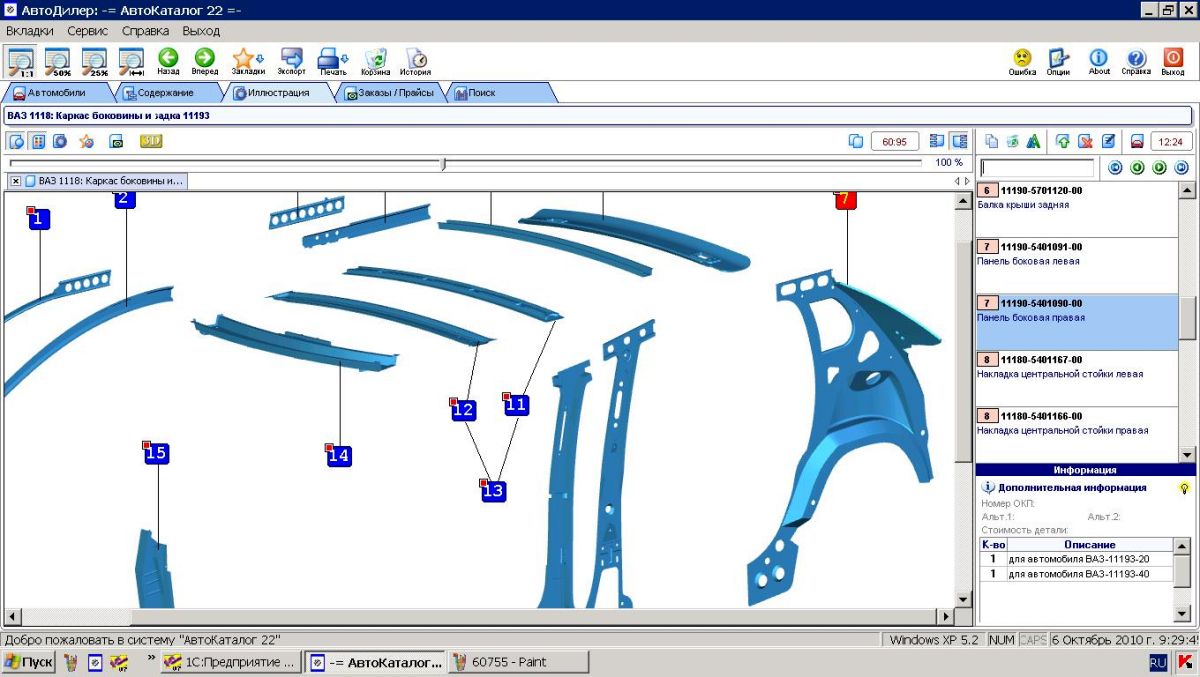Image resolution: width=1200 pixels, height=677 pixels.
Task: Go forward with the Вперед arrow
Action: [205, 61]
